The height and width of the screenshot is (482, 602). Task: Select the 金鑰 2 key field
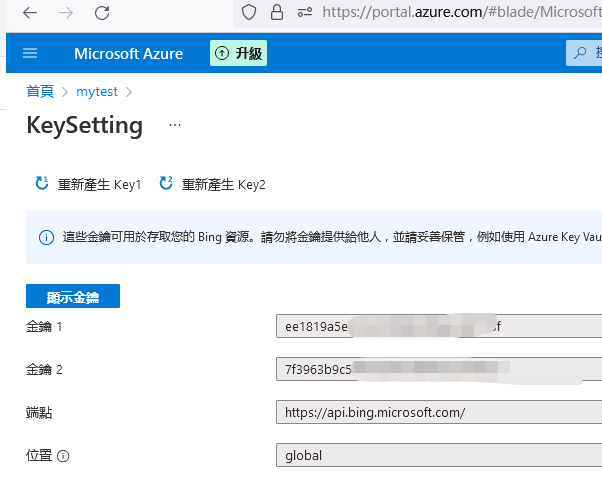pos(439,369)
